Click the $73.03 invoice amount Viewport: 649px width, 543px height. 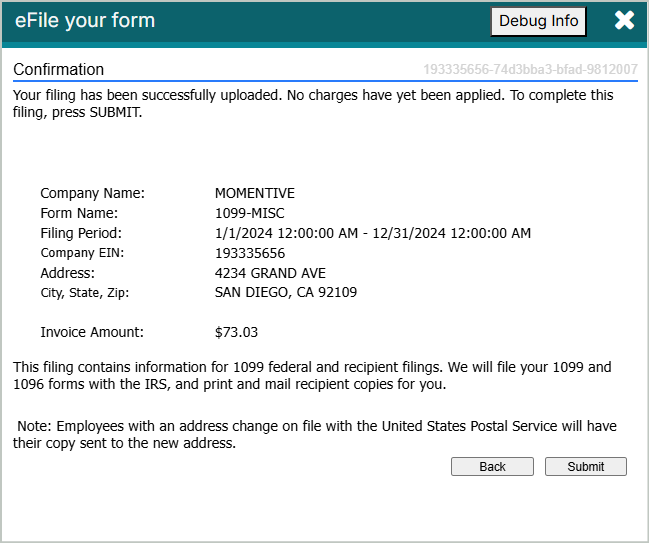point(237,332)
